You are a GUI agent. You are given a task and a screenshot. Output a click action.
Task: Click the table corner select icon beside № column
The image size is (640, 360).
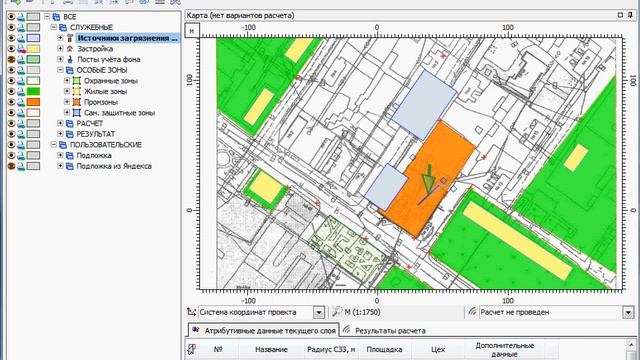pyautogui.click(x=191, y=349)
